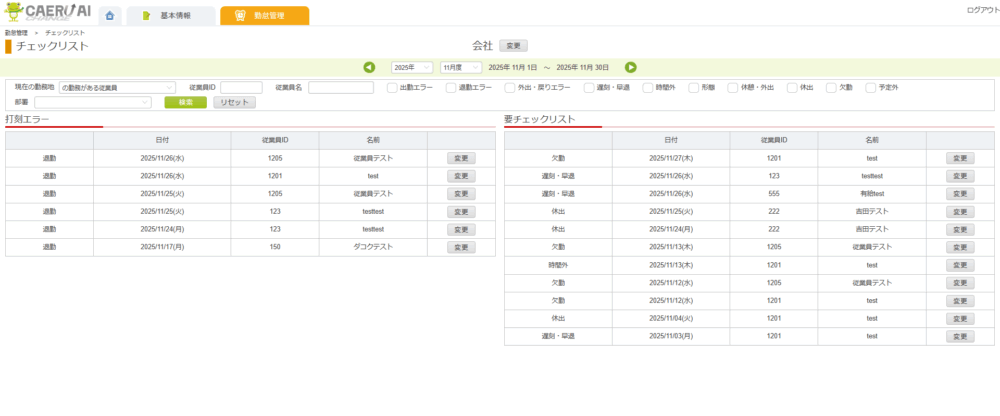Screen dimensions: 1000x416
Task: Open the 2025年 year dropdown
Action: pyautogui.click(x=412, y=67)
